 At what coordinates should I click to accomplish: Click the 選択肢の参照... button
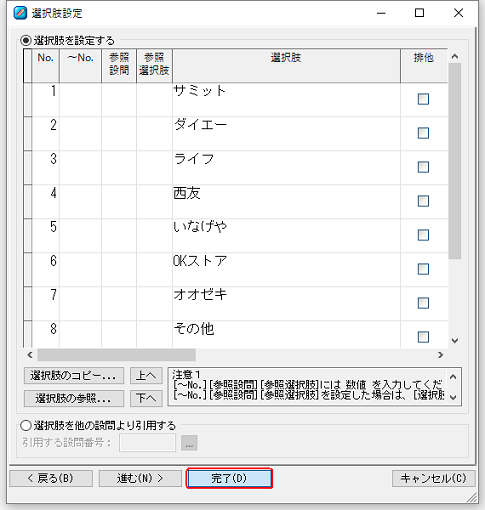[74, 398]
